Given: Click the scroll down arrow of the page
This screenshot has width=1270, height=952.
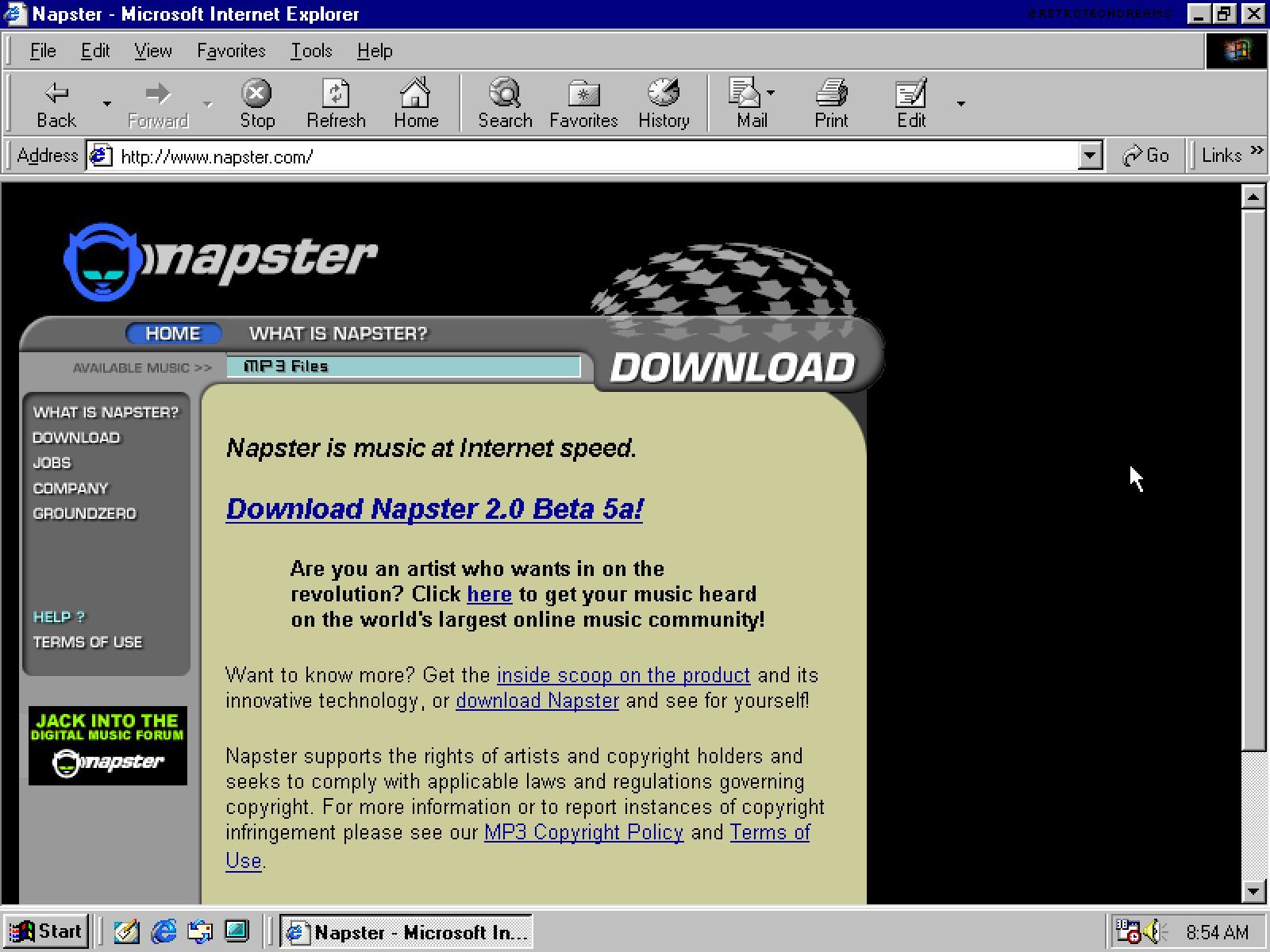Looking at the screenshot, I should pyautogui.click(x=1253, y=891).
